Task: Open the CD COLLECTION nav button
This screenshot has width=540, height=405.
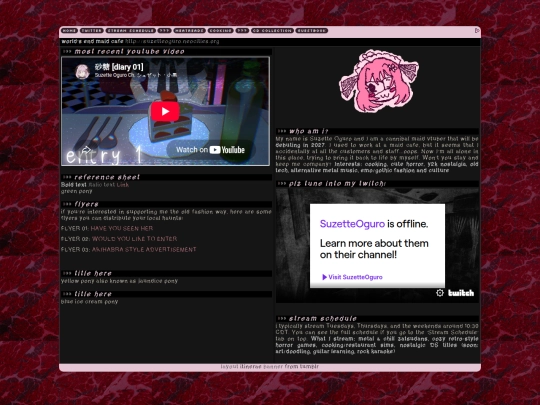Action: pos(272,31)
